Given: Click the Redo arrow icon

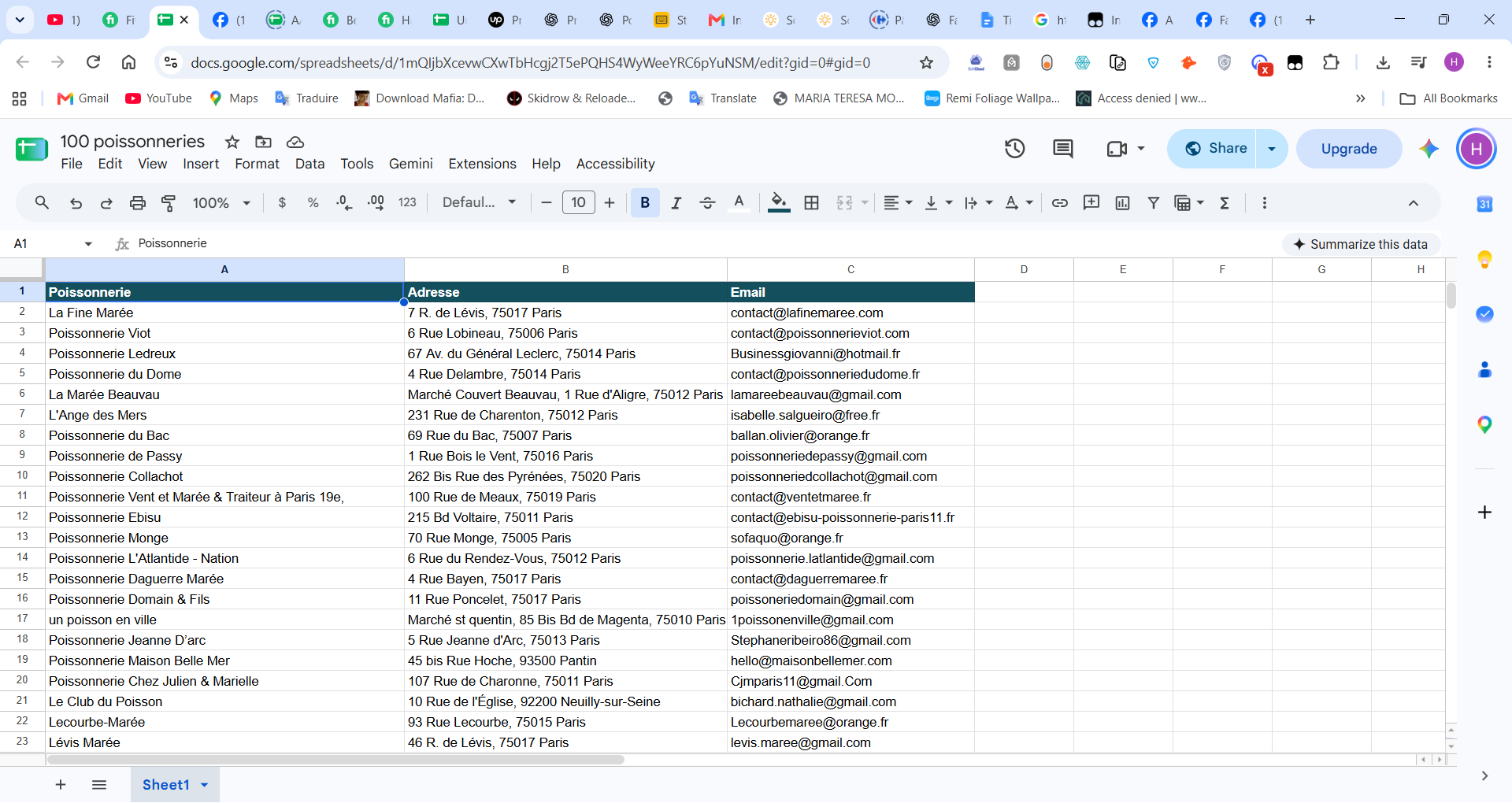Looking at the screenshot, I should pos(106,203).
